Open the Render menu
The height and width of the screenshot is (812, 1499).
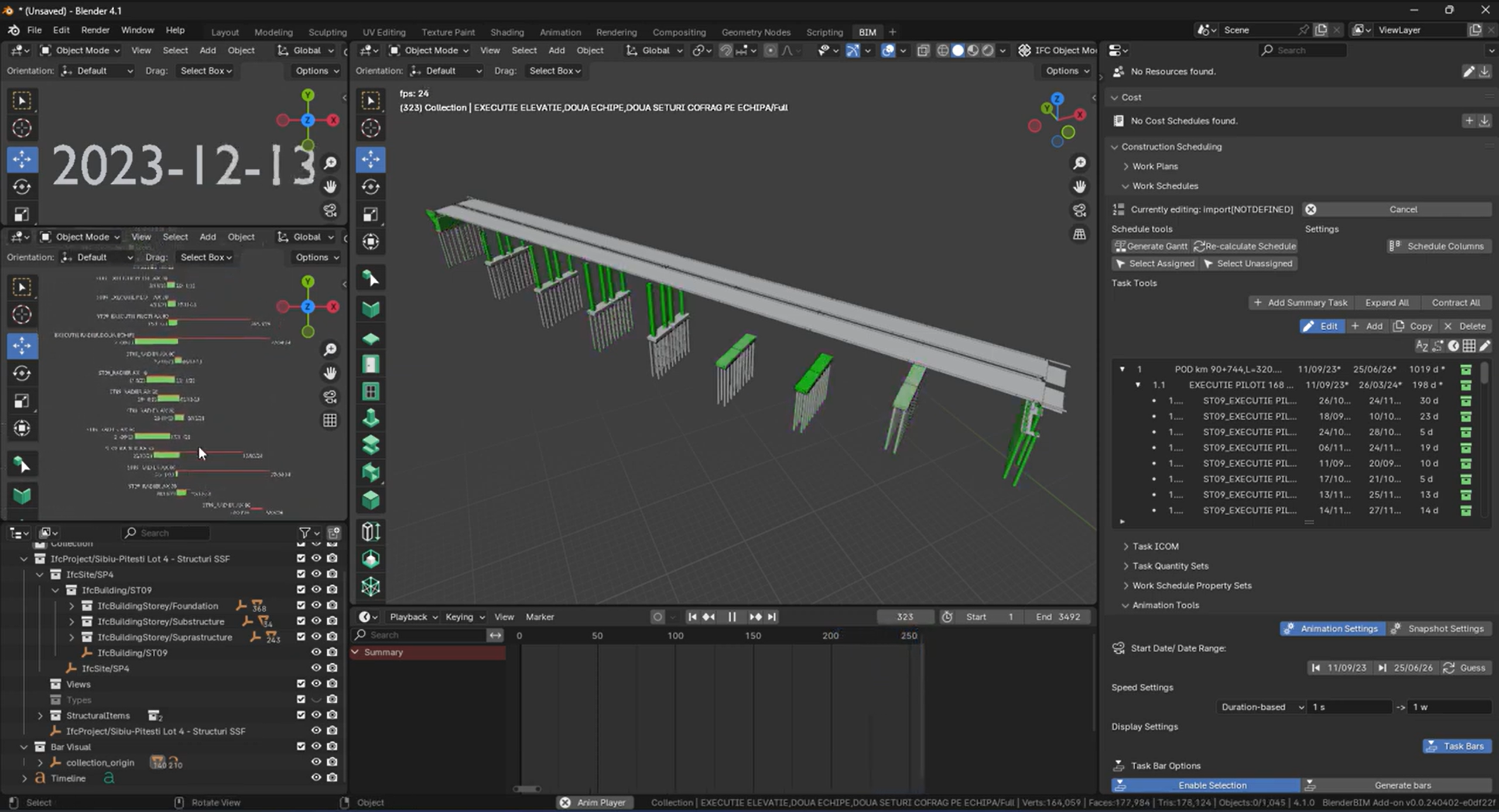(x=95, y=30)
